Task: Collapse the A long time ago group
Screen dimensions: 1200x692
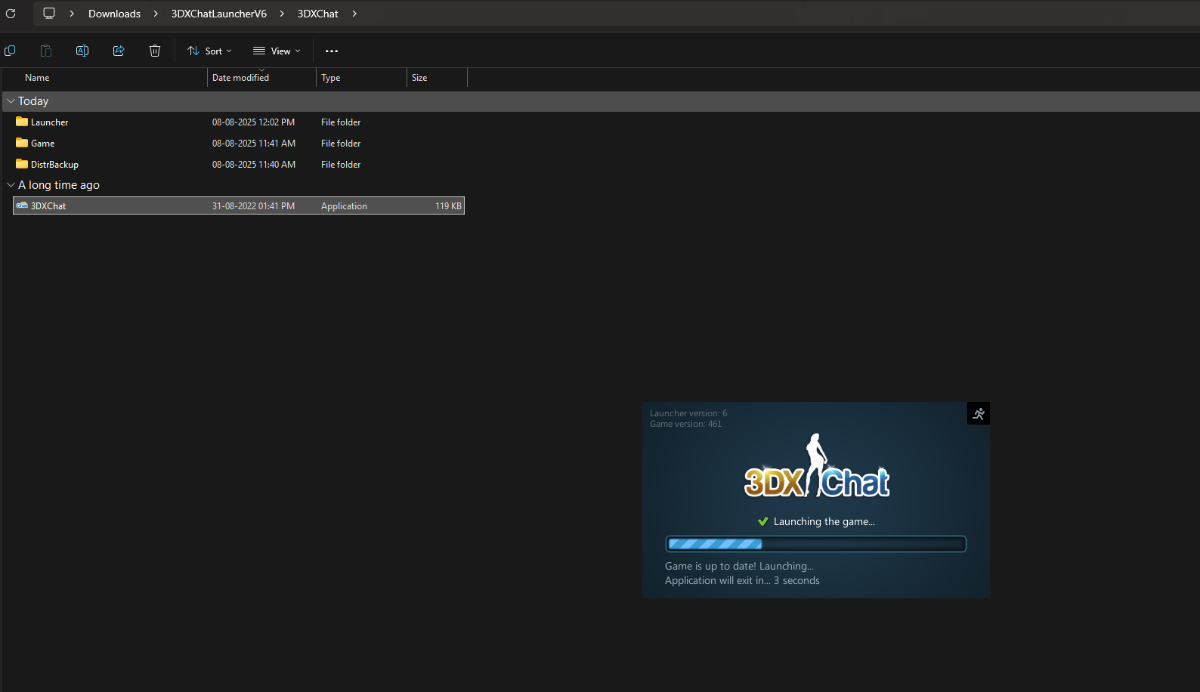Action: click(11, 185)
